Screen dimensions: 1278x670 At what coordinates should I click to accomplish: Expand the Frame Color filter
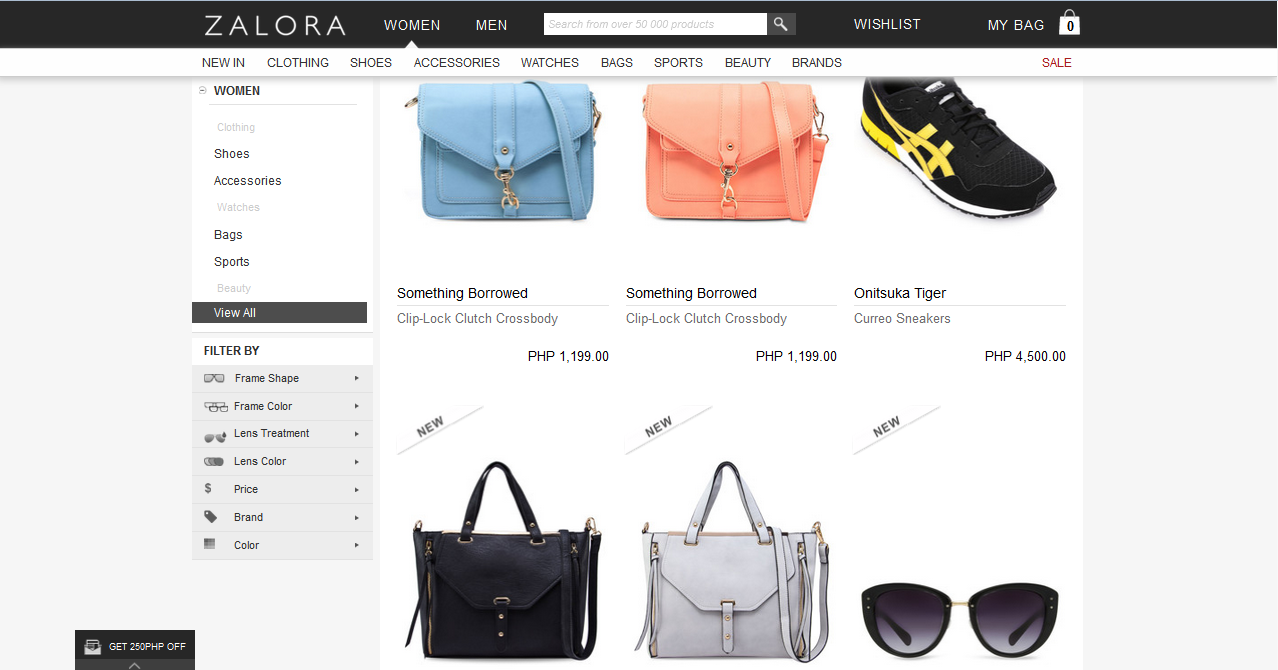356,406
